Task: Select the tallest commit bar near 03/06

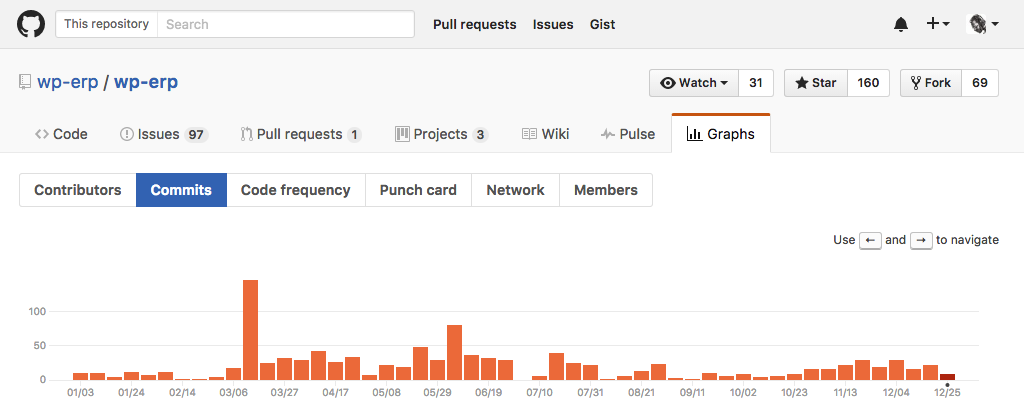Action: tap(251, 330)
